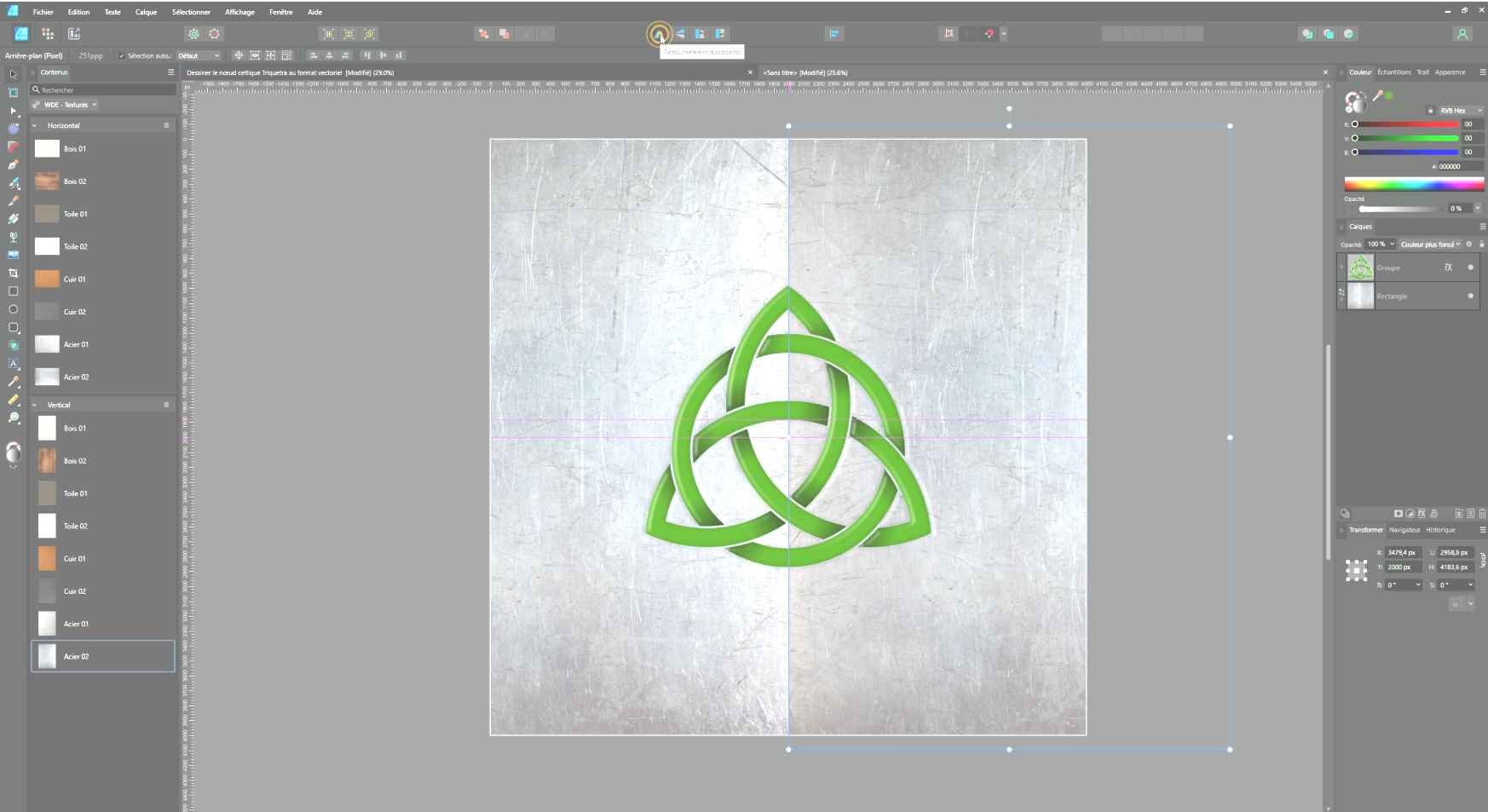Hide the Groupe layer visibility dot
Viewport: 1488px width, 812px height.
click(1470, 268)
